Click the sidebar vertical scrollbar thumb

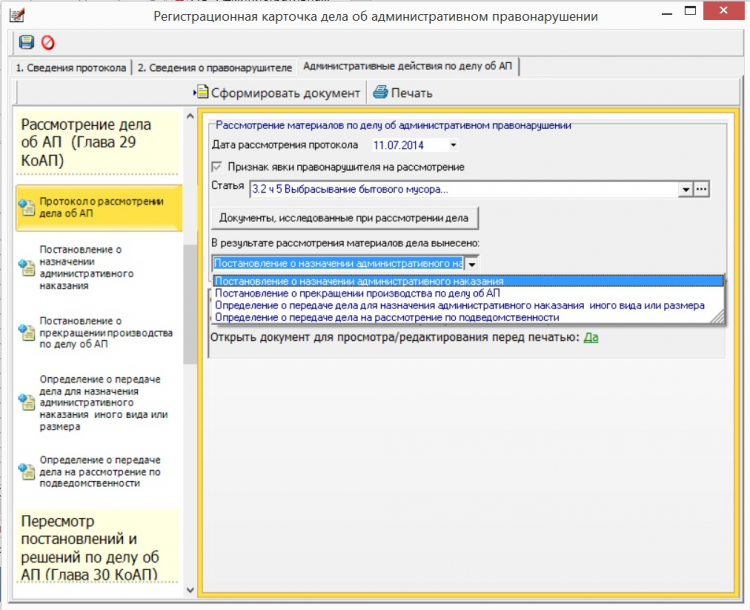tap(190, 304)
